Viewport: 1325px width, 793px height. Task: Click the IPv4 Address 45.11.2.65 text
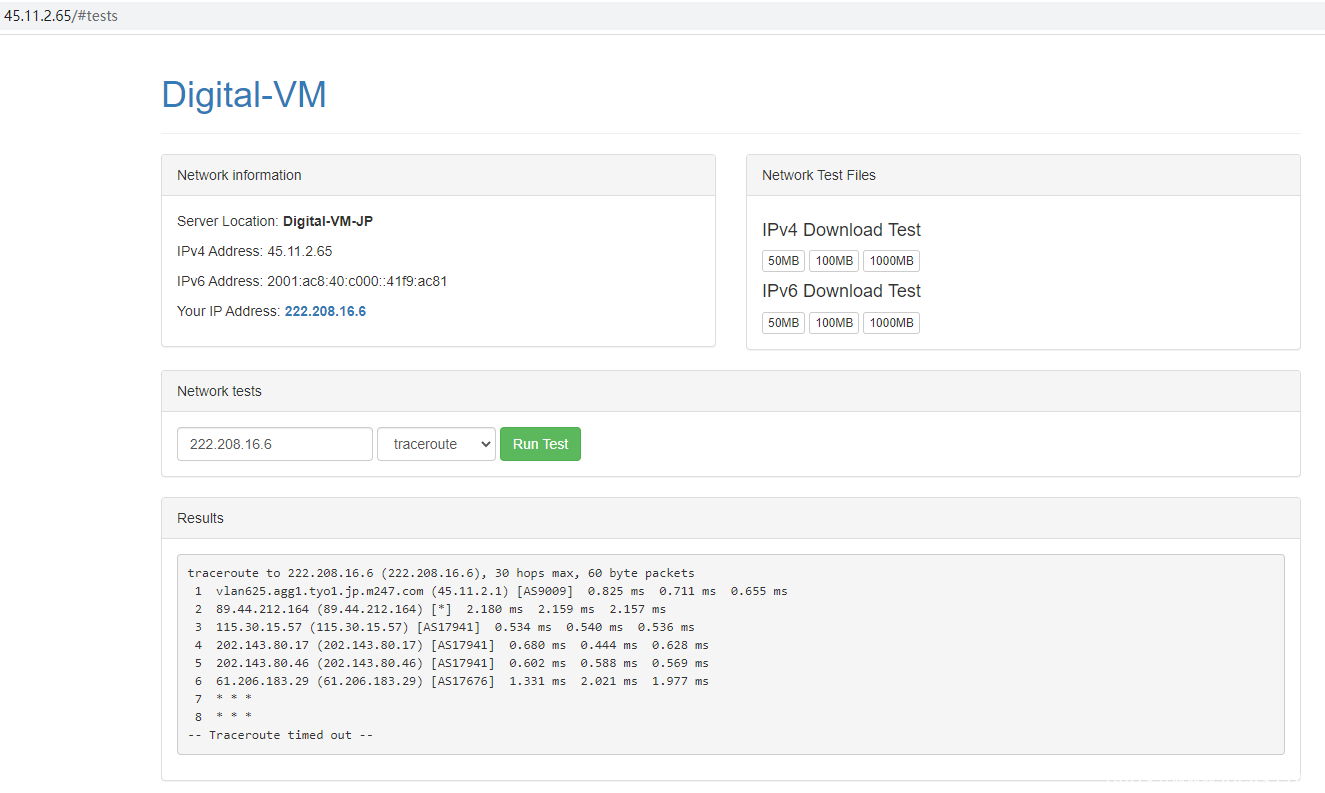299,251
